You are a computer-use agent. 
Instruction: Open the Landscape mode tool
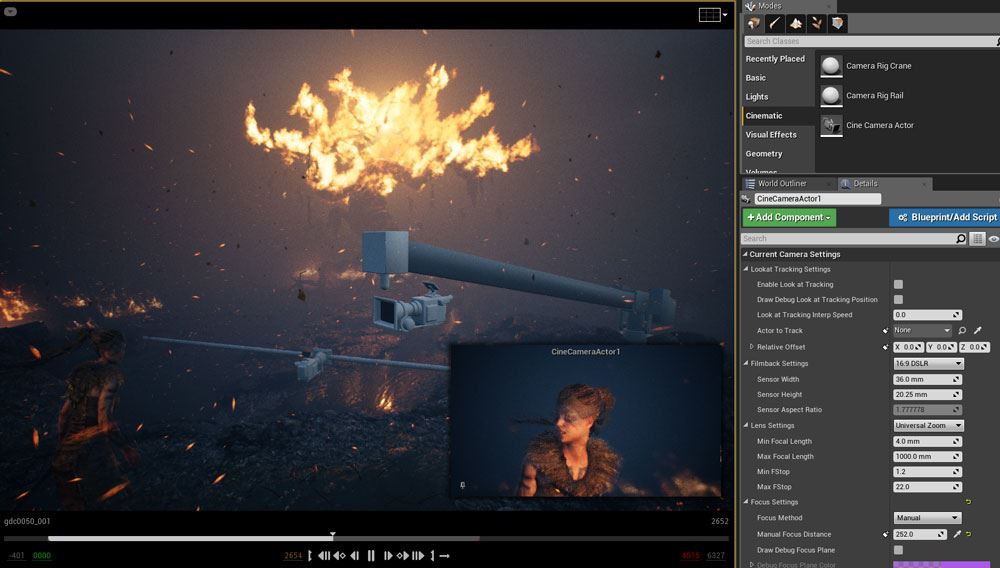tap(796, 23)
